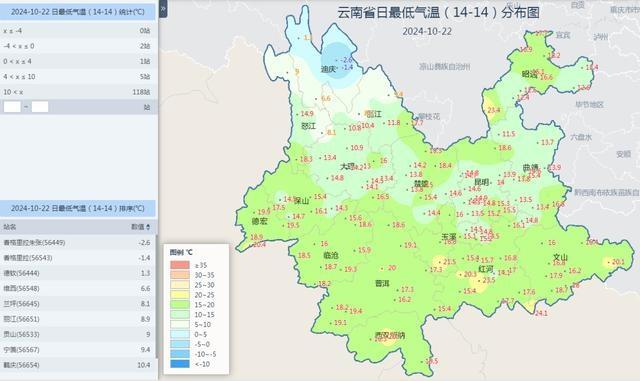Select station row 56651 with value 8.9
The image size is (640, 381).
[x=78, y=319]
